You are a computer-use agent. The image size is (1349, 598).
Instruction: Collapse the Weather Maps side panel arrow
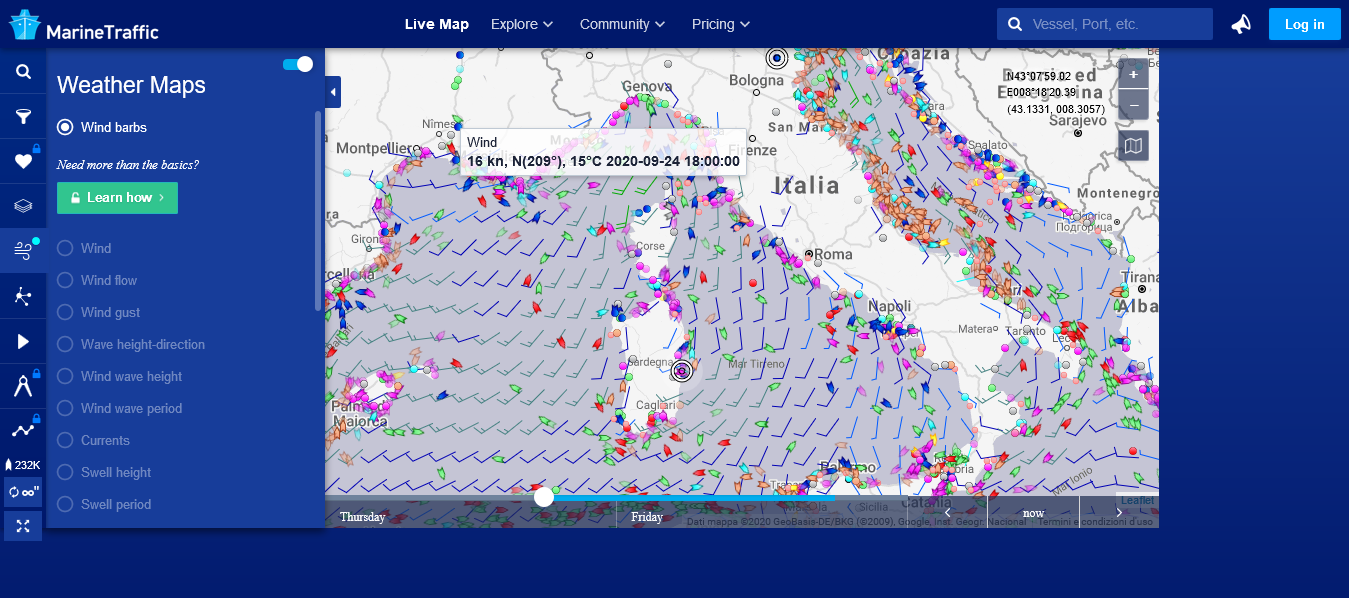[x=333, y=93]
